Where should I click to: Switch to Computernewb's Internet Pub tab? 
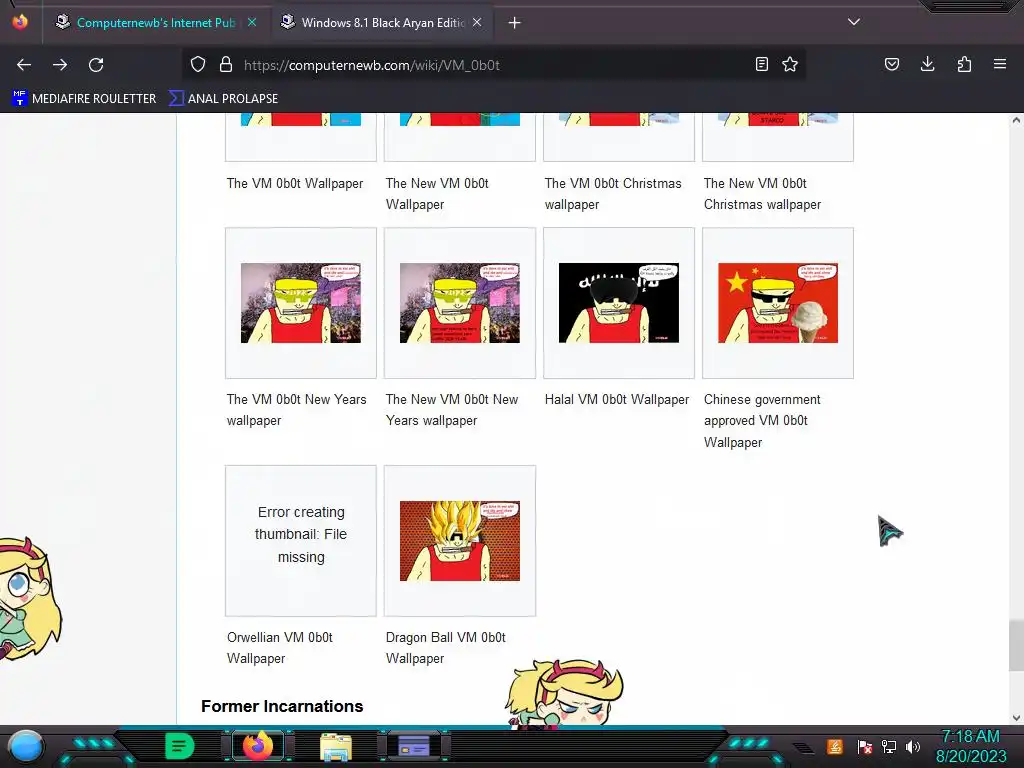click(x=155, y=23)
